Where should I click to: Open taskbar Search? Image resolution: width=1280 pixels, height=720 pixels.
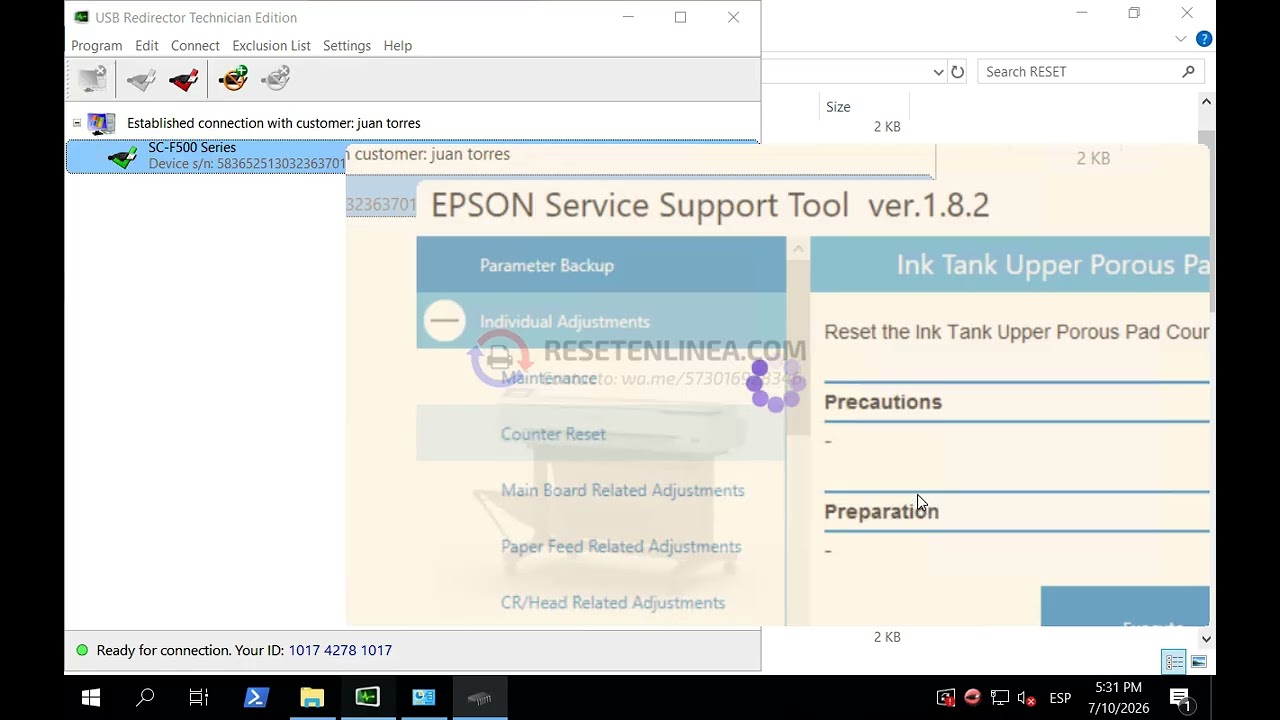coord(145,697)
